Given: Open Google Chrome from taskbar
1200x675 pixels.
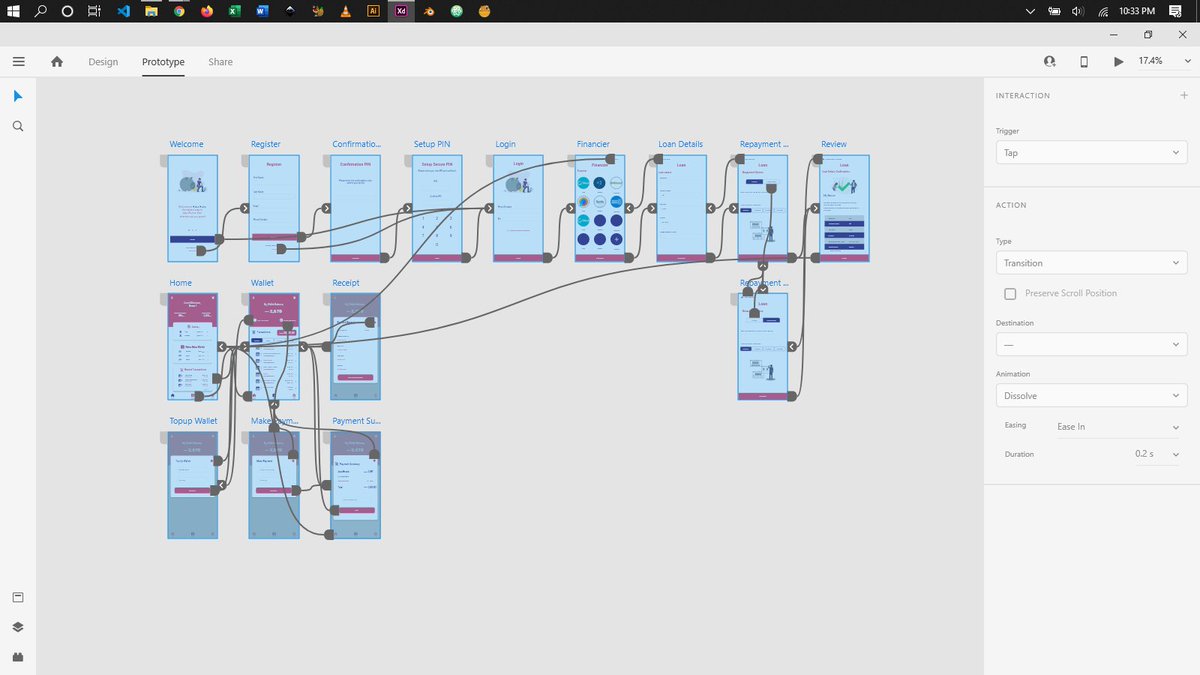Looking at the screenshot, I should click(179, 11).
